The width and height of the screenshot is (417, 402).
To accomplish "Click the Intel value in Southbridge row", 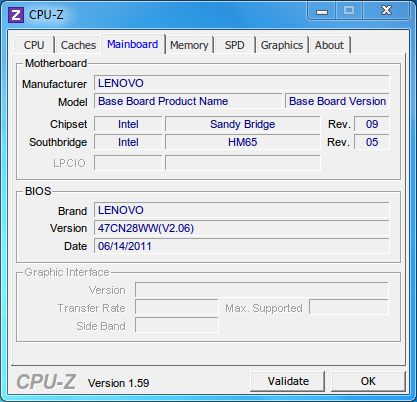I will tap(128, 142).
